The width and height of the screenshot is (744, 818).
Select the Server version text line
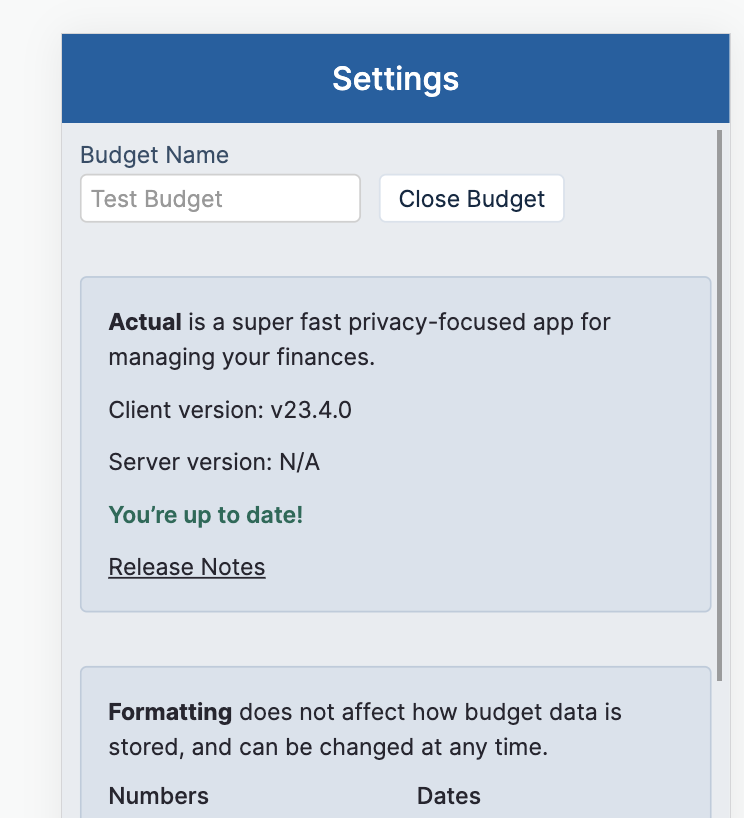[214, 462]
